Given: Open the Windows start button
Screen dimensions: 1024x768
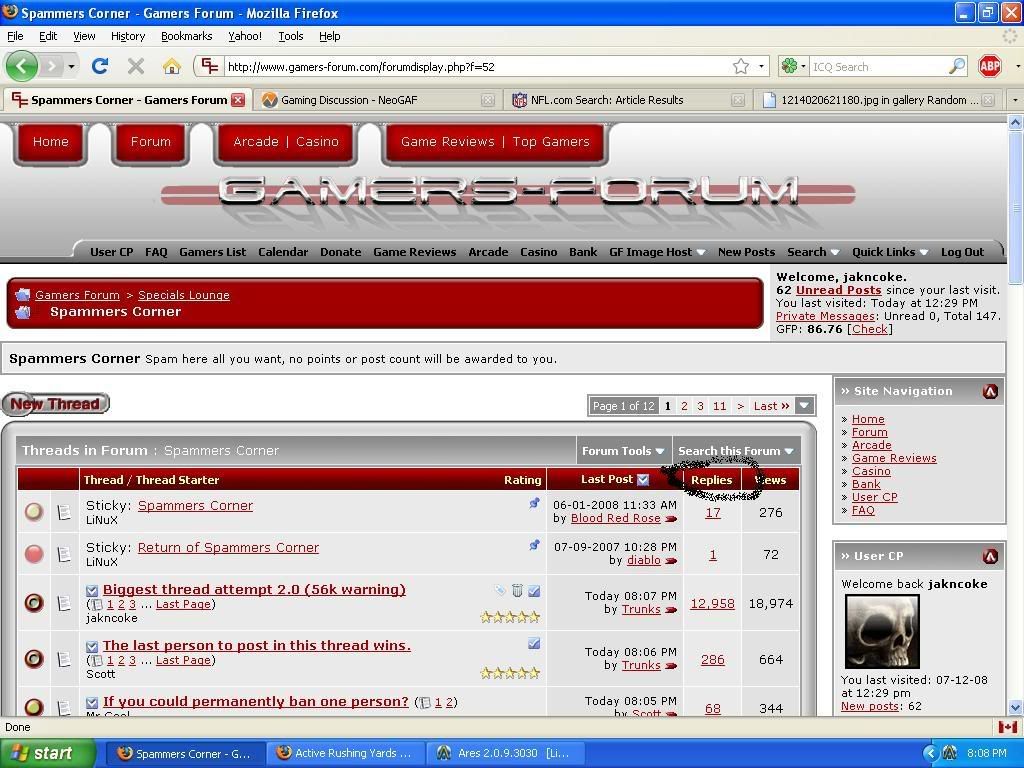Looking at the screenshot, I should click(46, 753).
